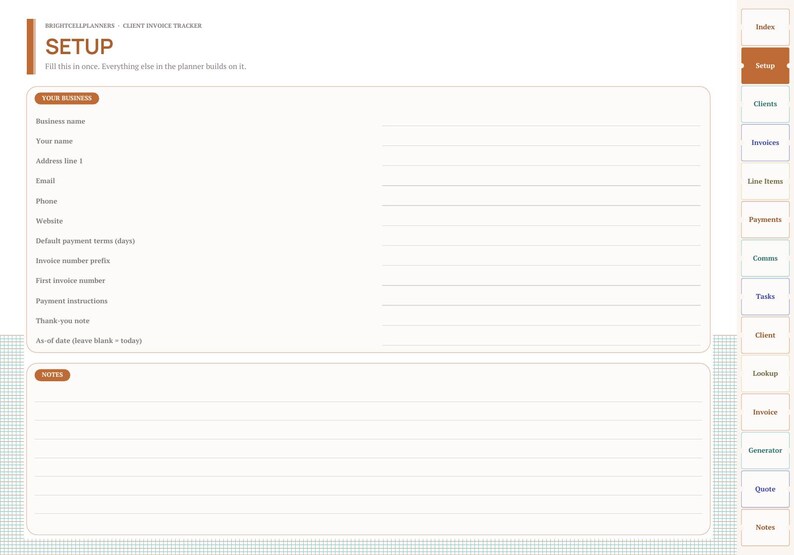
Task: Open the Index tab
Action: coord(765,27)
